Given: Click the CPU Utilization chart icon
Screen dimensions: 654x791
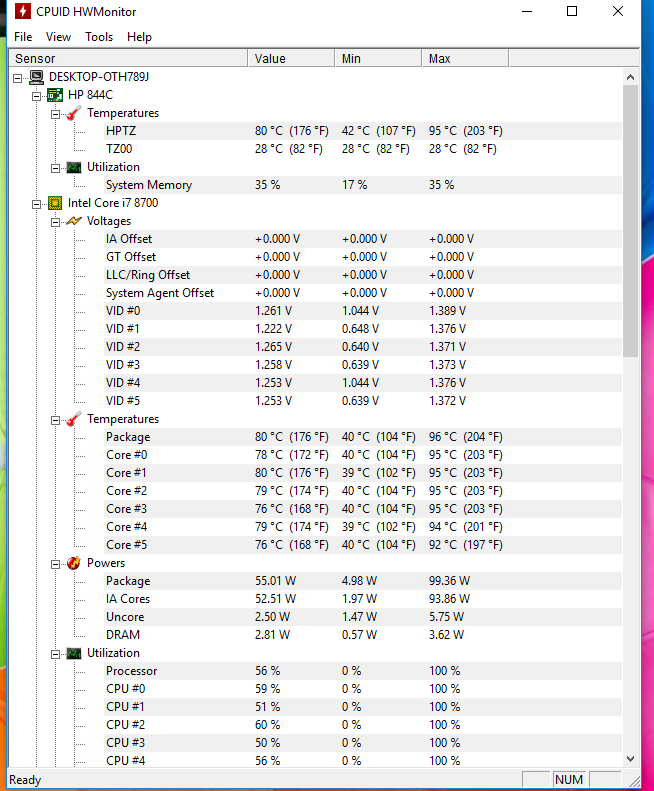Looking at the screenshot, I should click(74, 653).
